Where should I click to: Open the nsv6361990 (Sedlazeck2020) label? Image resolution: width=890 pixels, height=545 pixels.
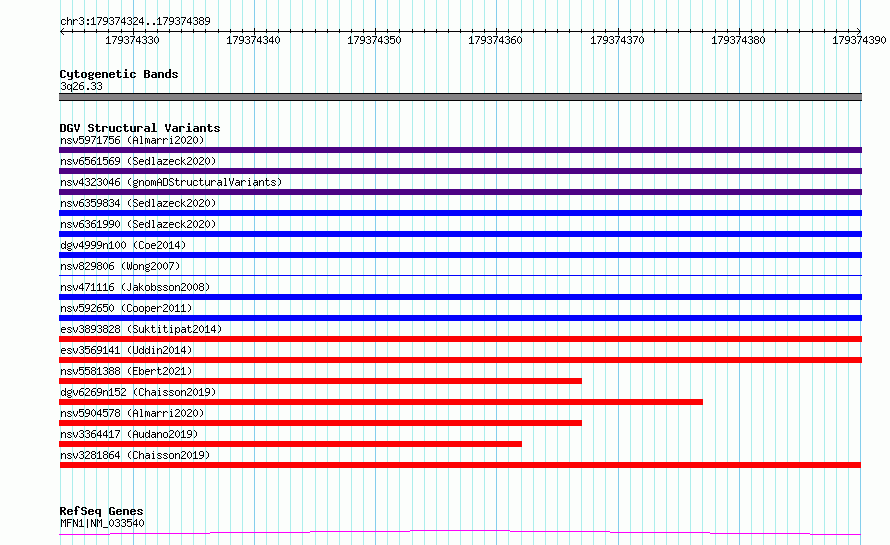point(138,224)
